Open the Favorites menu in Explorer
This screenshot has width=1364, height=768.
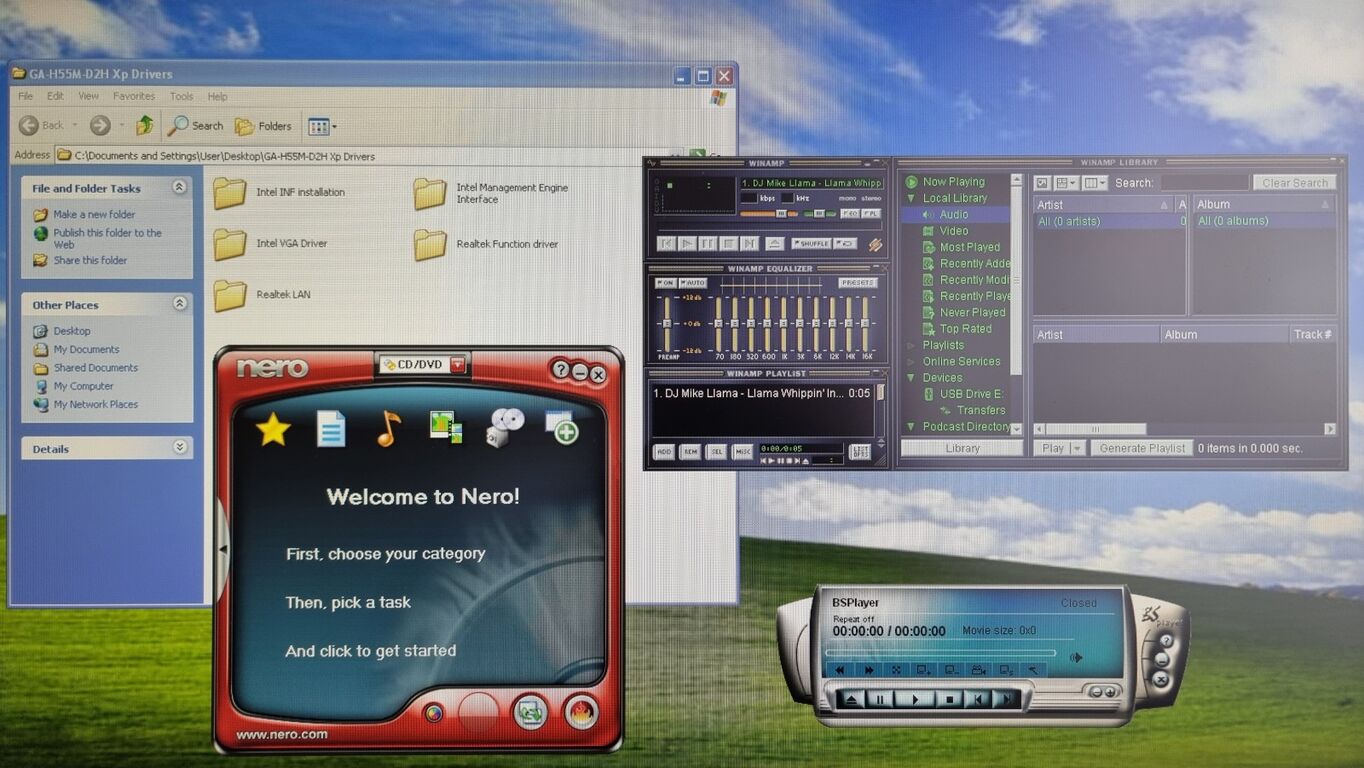134,96
